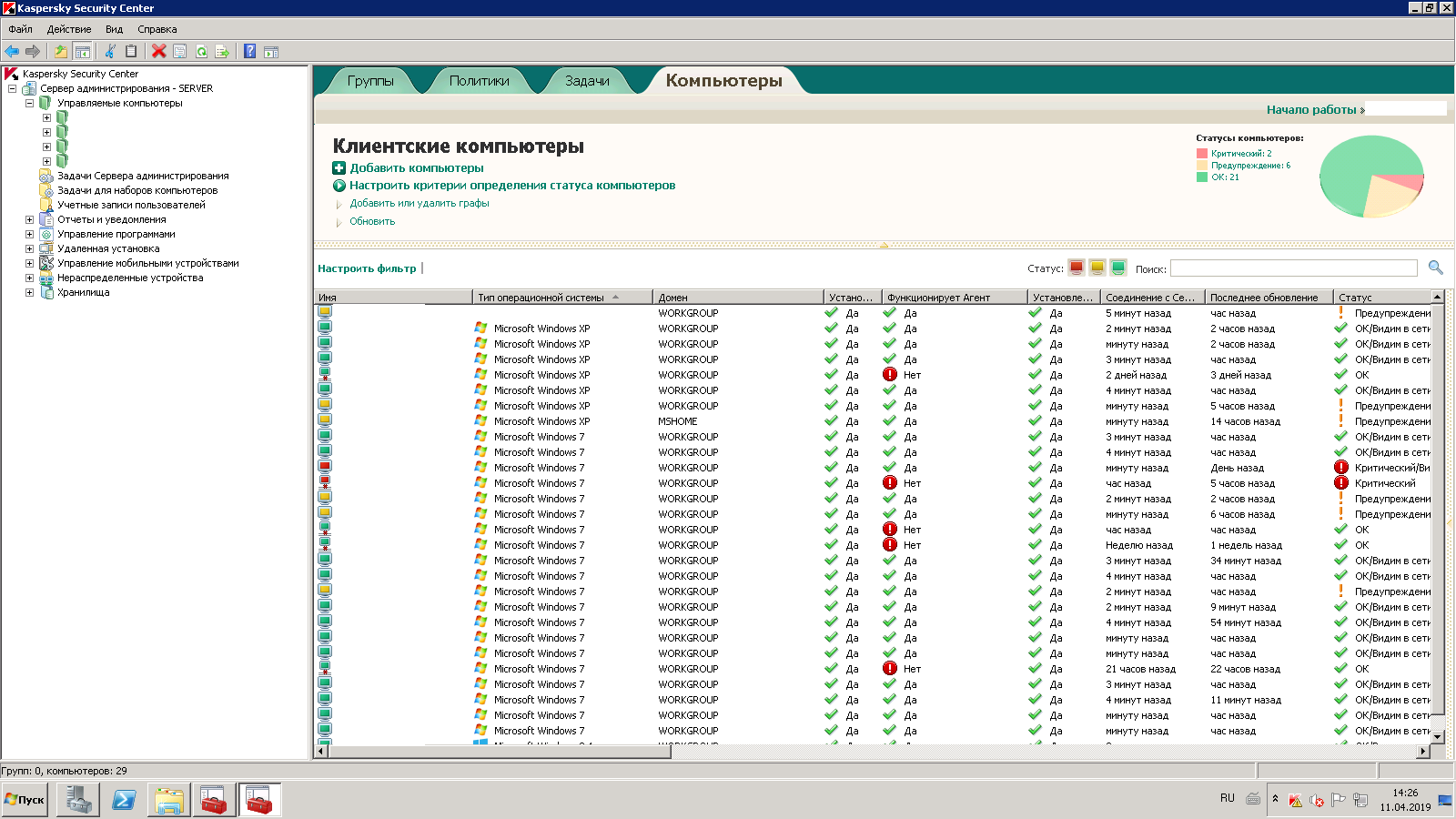Switch to the Политики tab
The height and width of the screenshot is (819, 1456).
click(x=479, y=81)
